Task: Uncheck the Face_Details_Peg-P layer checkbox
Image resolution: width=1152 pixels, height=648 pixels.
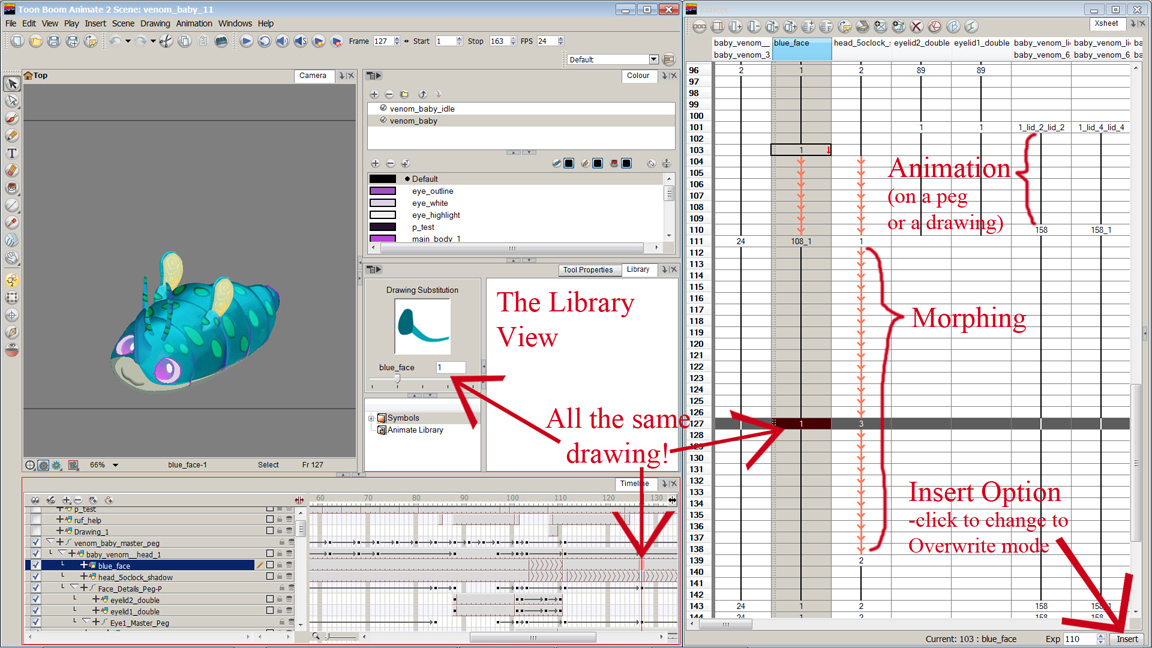Action: pyautogui.click(x=35, y=588)
